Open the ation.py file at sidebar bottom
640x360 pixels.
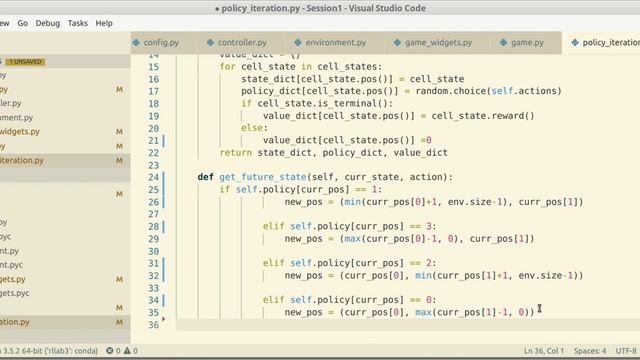[65, 322]
